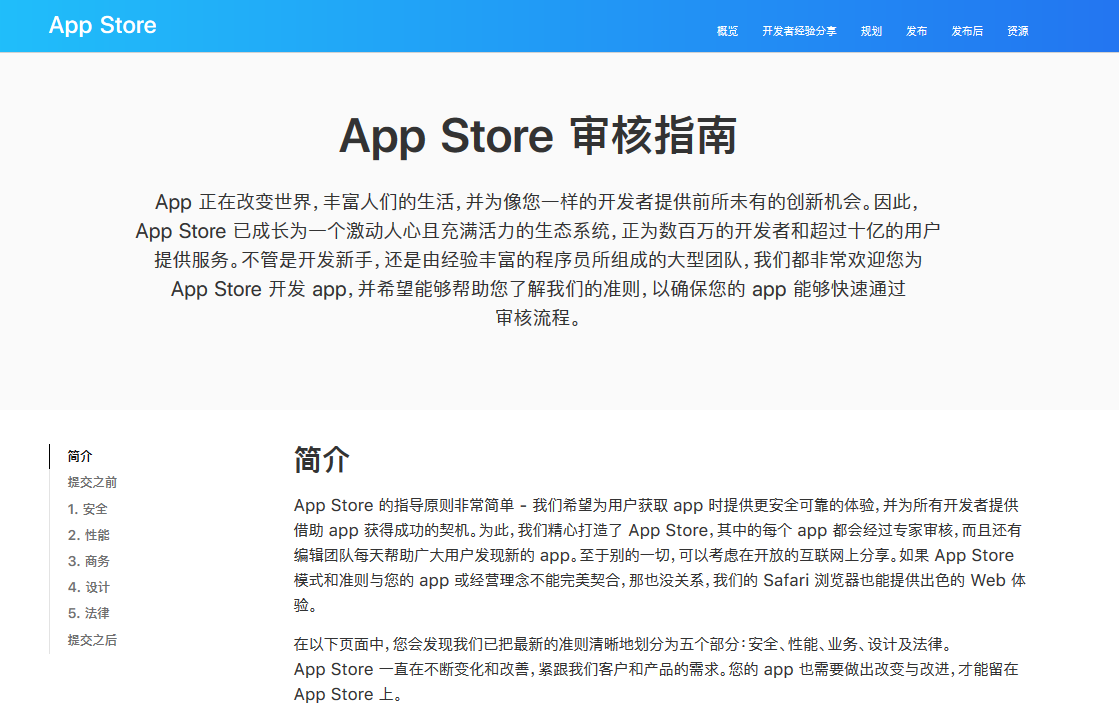
Task: Click the paragraph starting with App Store 的指导原则
Action: click(660, 555)
